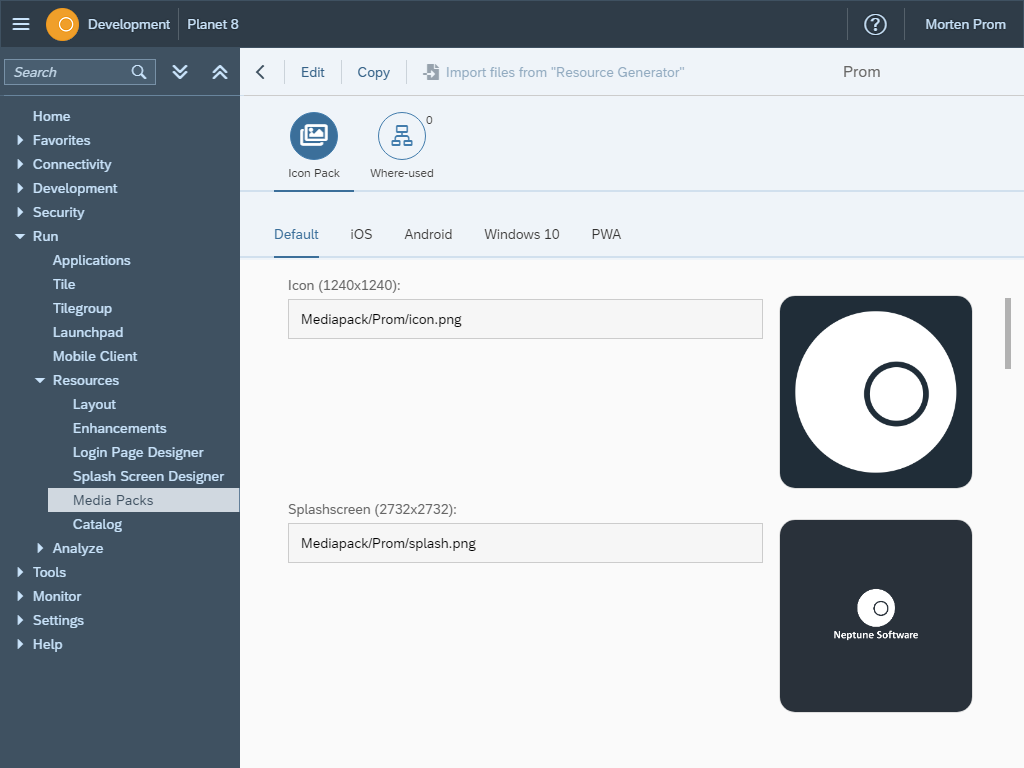Collapse the Resources subtree
The height and width of the screenshot is (768, 1024).
pyautogui.click(x=40, y=381)
